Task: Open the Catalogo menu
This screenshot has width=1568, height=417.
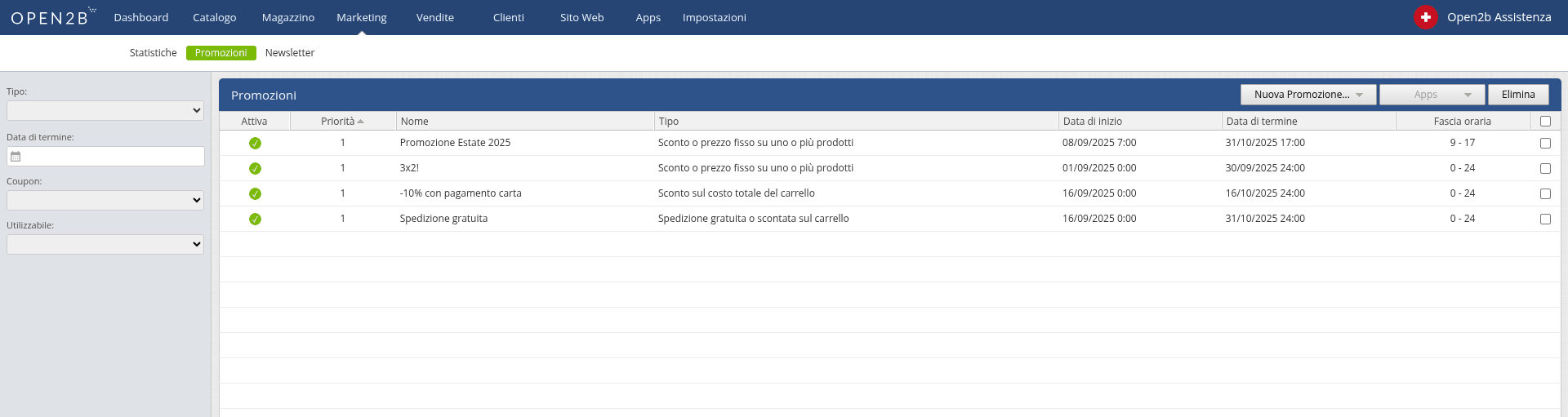Action: pyautogui.click(x=214, y=17)
